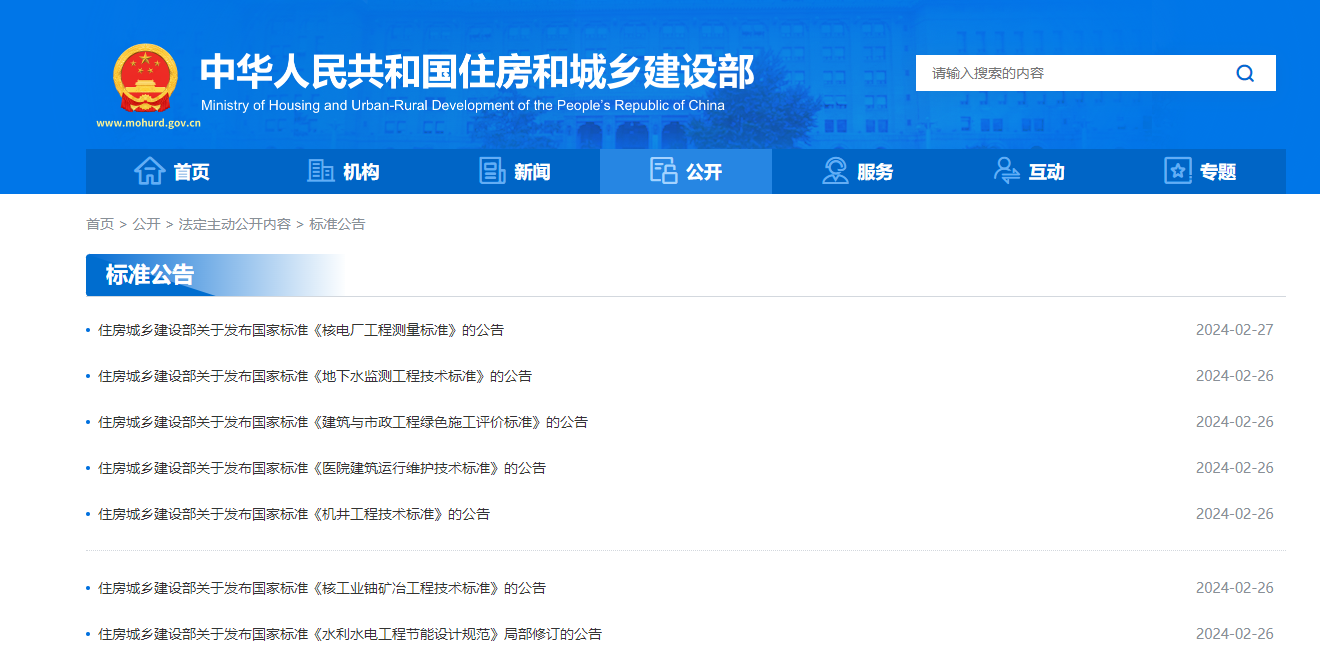Open the 新闻 navigation tab
1320x661 pixels.
tap(532, 172)
